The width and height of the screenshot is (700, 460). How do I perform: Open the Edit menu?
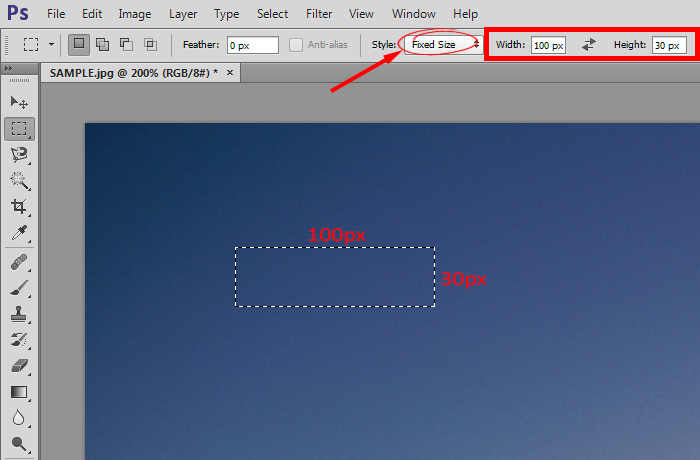[92, 14]
